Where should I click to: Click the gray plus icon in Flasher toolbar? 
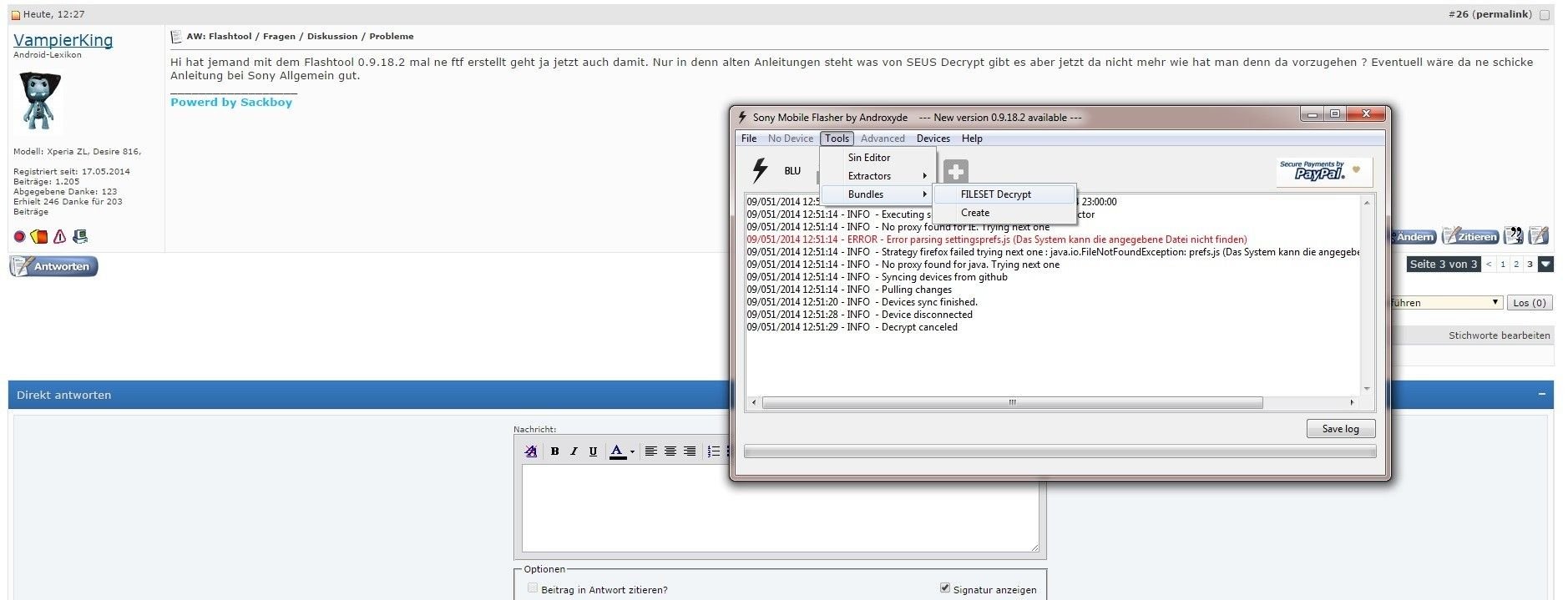coord(956,171)
